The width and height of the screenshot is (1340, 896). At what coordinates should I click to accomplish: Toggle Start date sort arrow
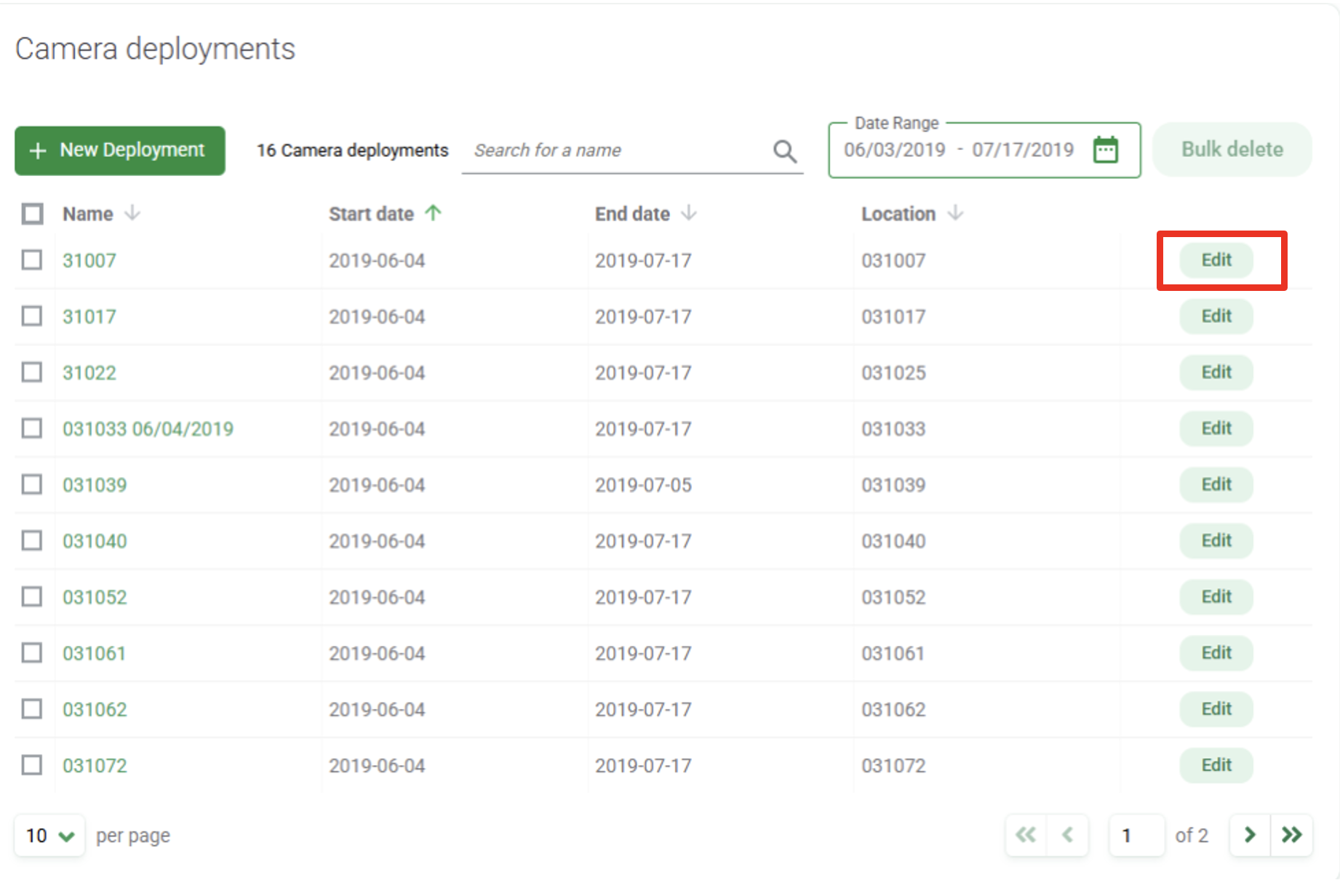(x=434, y=213)
